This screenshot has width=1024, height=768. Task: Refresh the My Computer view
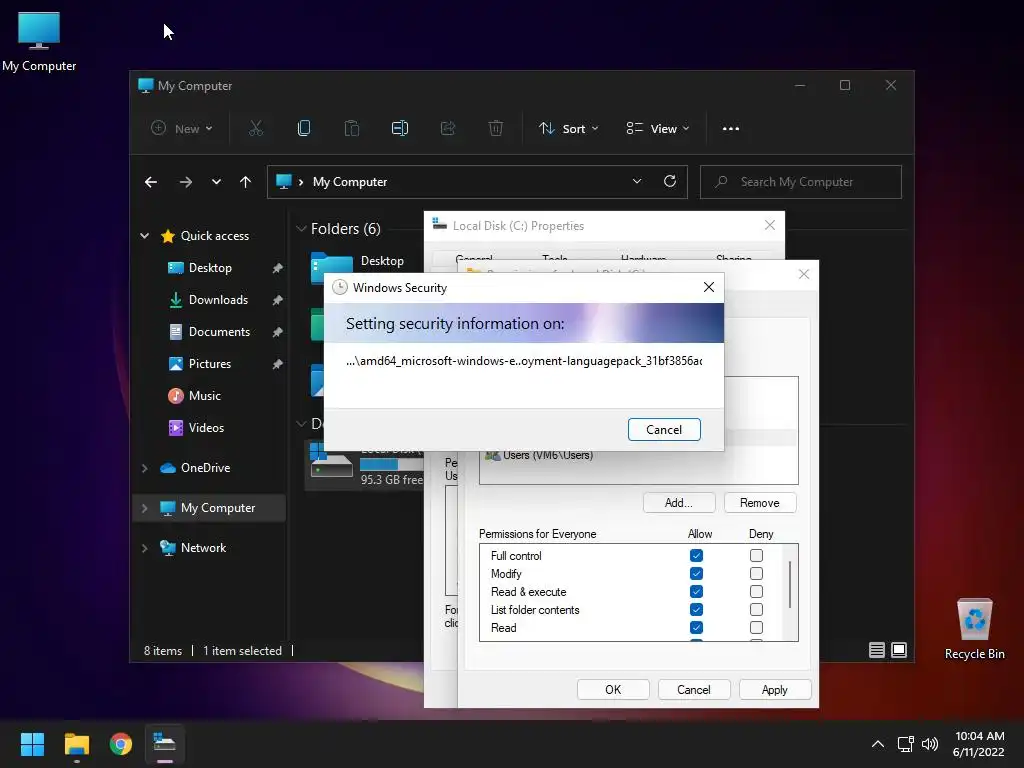(669, 182)
